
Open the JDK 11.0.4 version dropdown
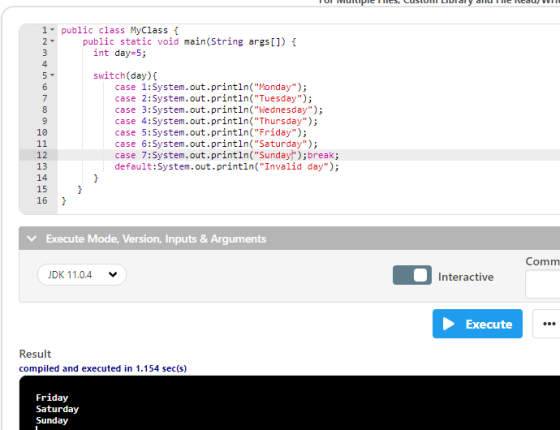point(82,275)
